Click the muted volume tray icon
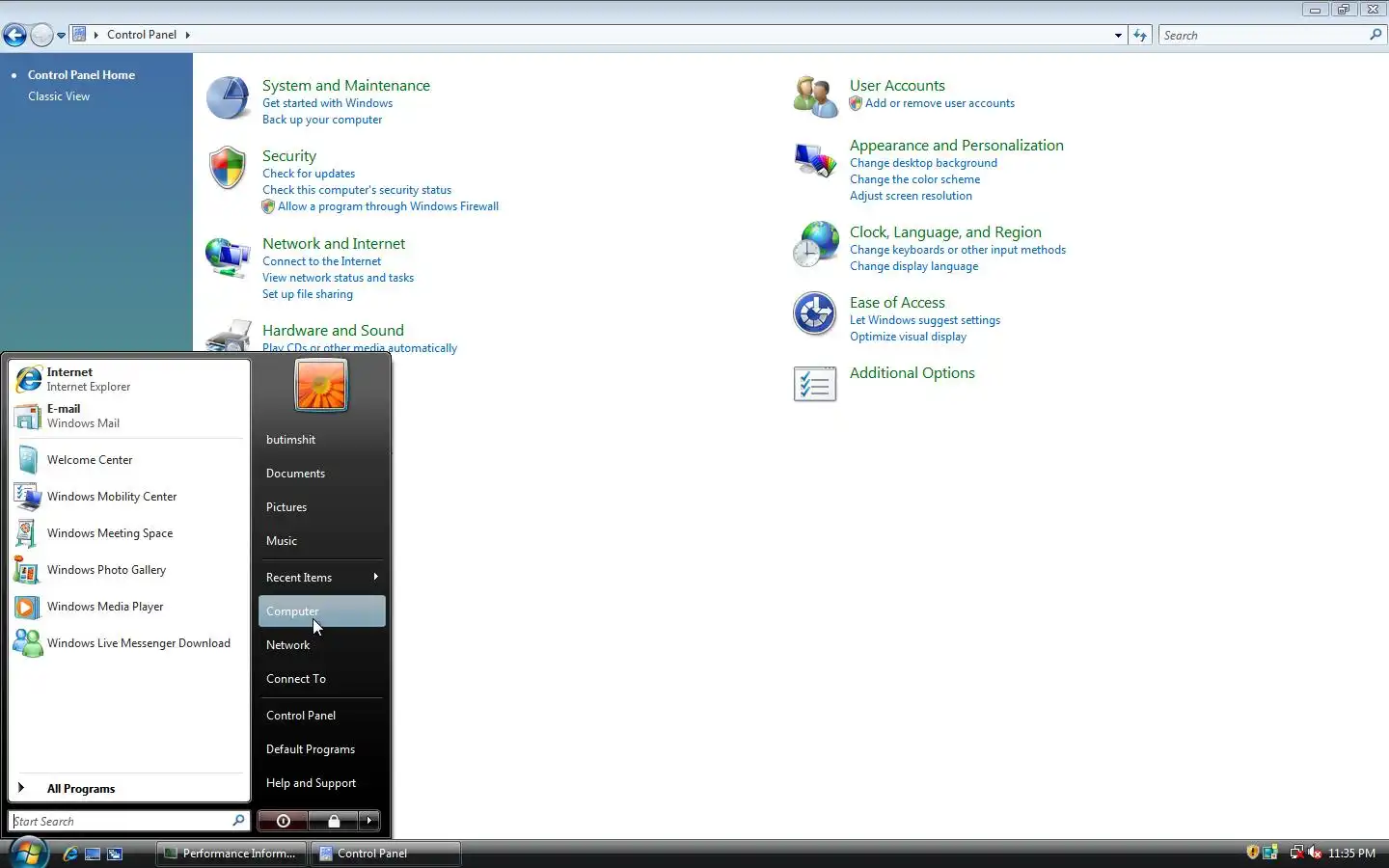1389x868 pixels. coord(1315,853)
